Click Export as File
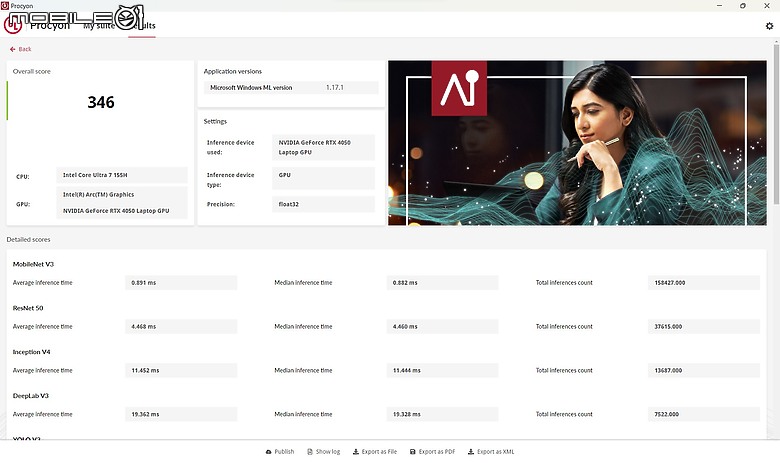Viewport: 780px width, 463px height. point(375,452)
